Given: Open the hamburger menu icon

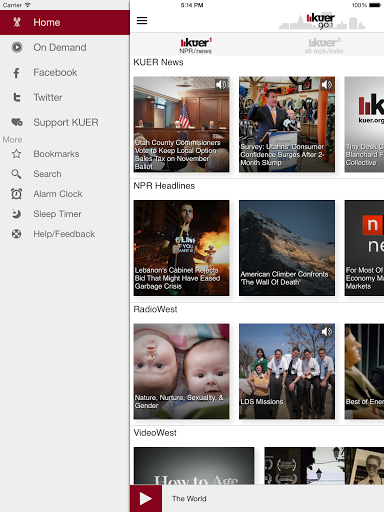Looking at the screenshot, I should (x=142, y=21).
